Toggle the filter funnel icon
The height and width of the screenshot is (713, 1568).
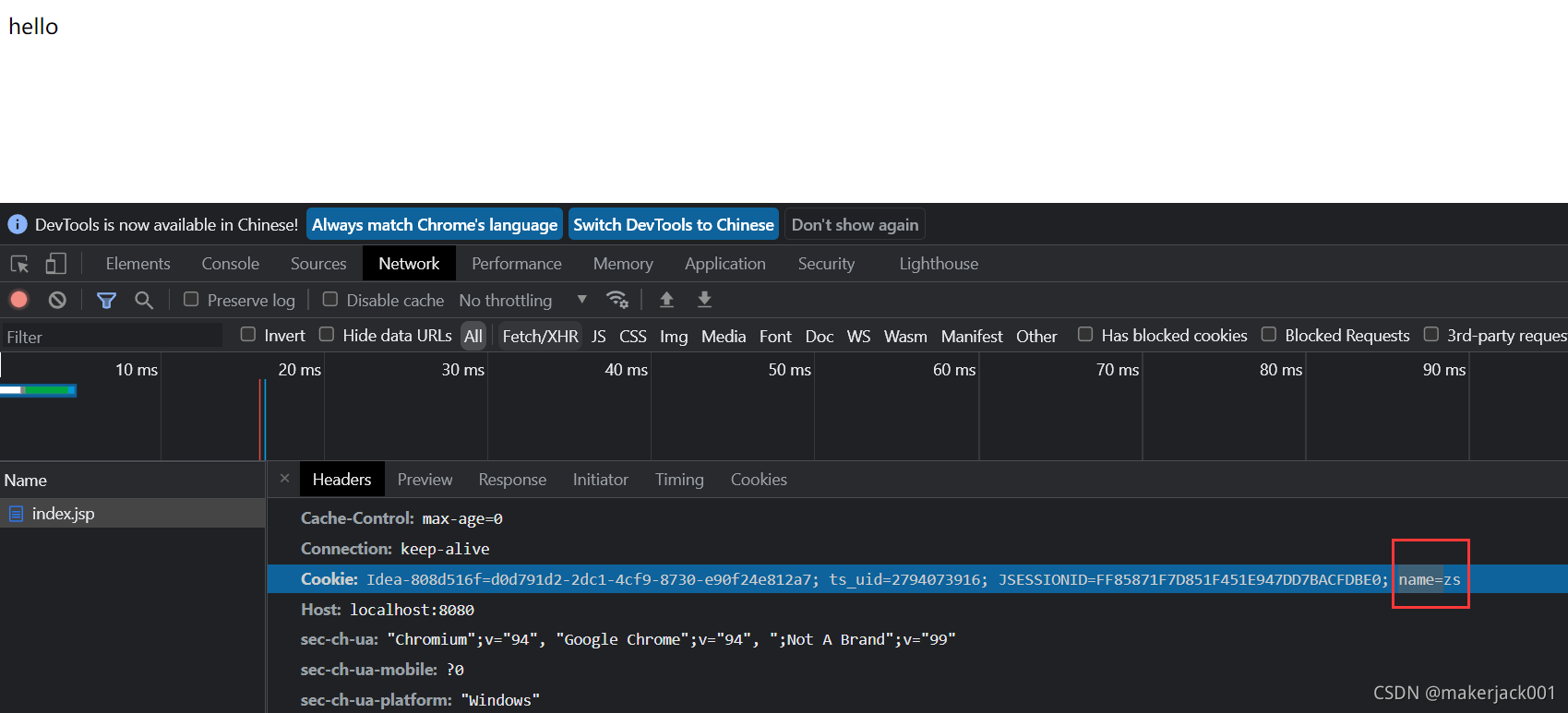(x=106, y=300)
